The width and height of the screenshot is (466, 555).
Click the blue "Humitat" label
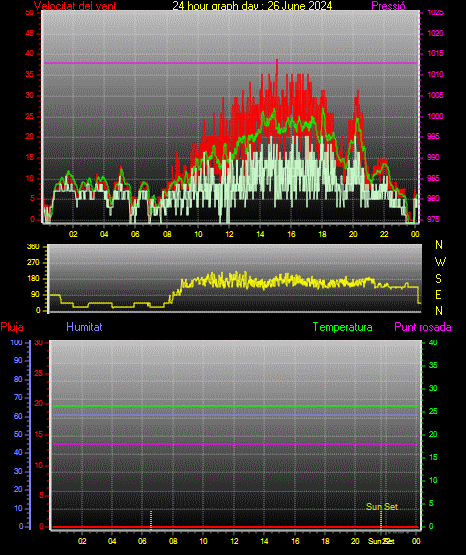pos(84,327)
